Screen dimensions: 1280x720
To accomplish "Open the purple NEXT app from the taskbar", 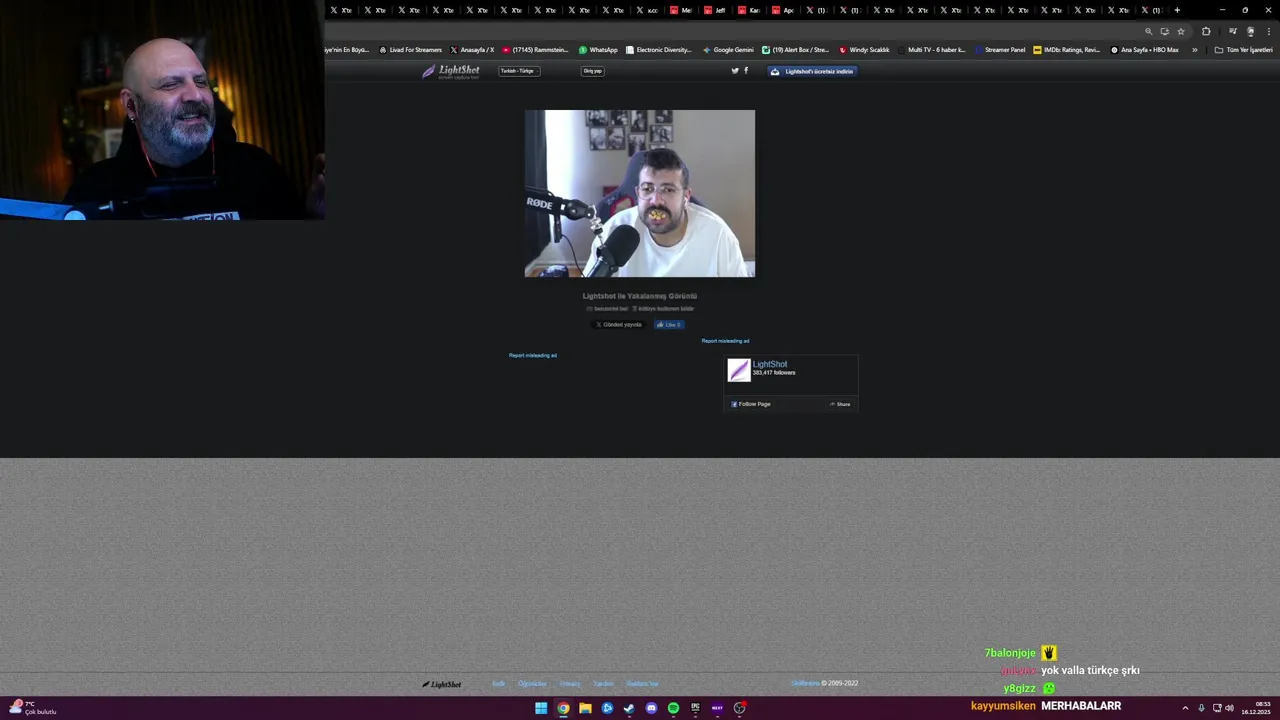I will (x=717, y=708).
